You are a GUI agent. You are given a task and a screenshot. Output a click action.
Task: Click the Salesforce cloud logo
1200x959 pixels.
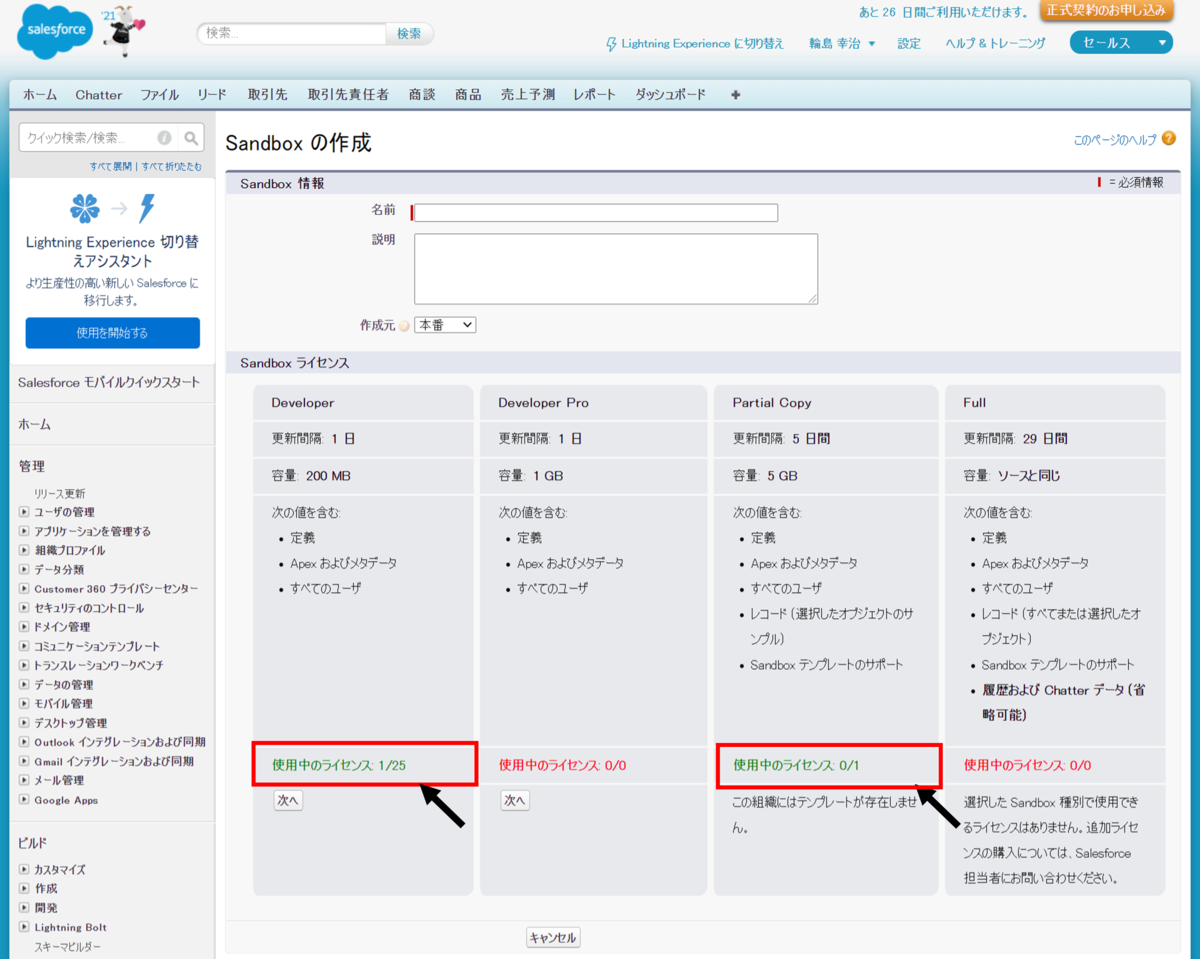(54, 32)
